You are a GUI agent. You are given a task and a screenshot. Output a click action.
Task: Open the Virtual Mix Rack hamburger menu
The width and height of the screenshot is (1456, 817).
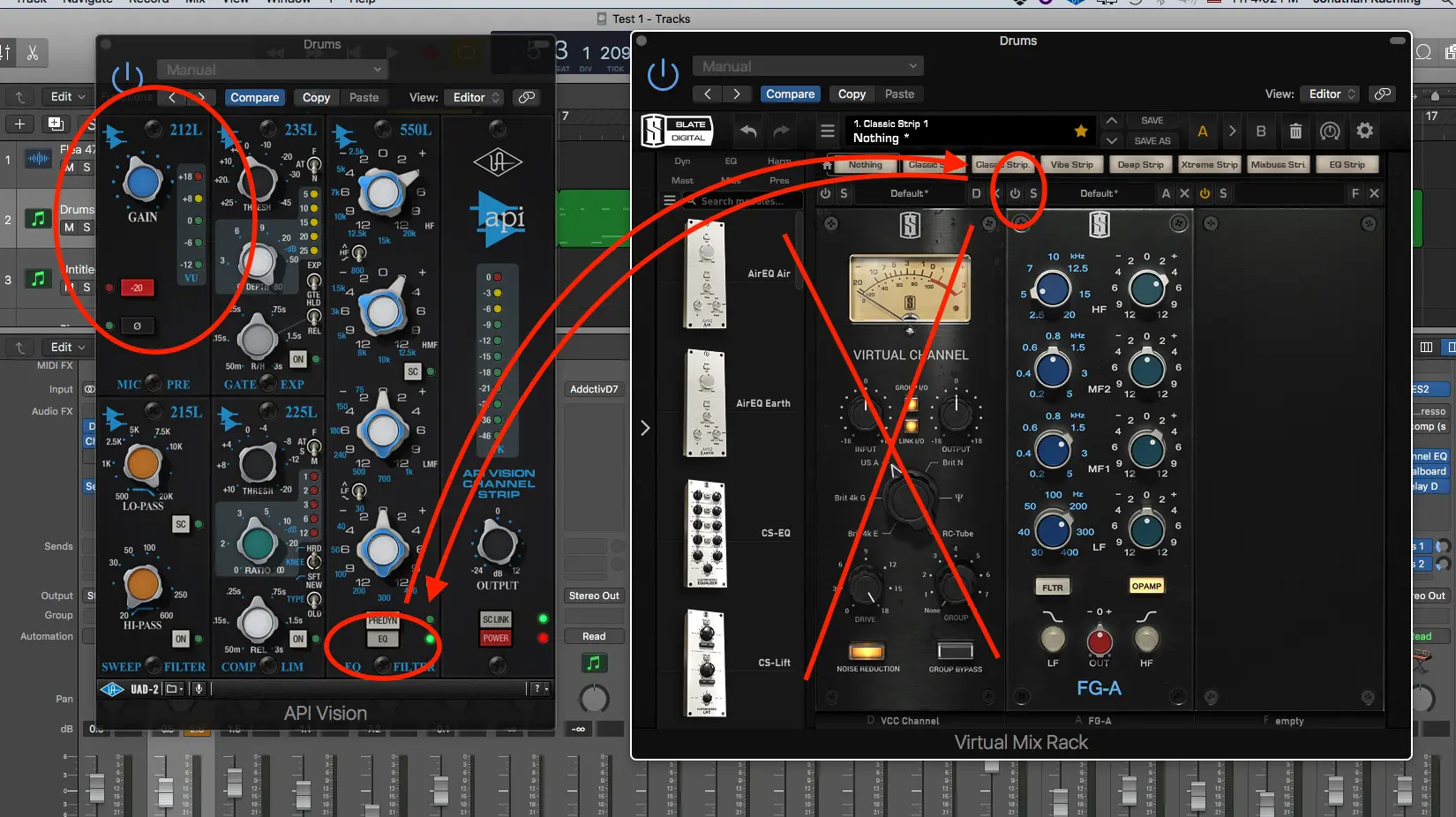tap(827, 131)
